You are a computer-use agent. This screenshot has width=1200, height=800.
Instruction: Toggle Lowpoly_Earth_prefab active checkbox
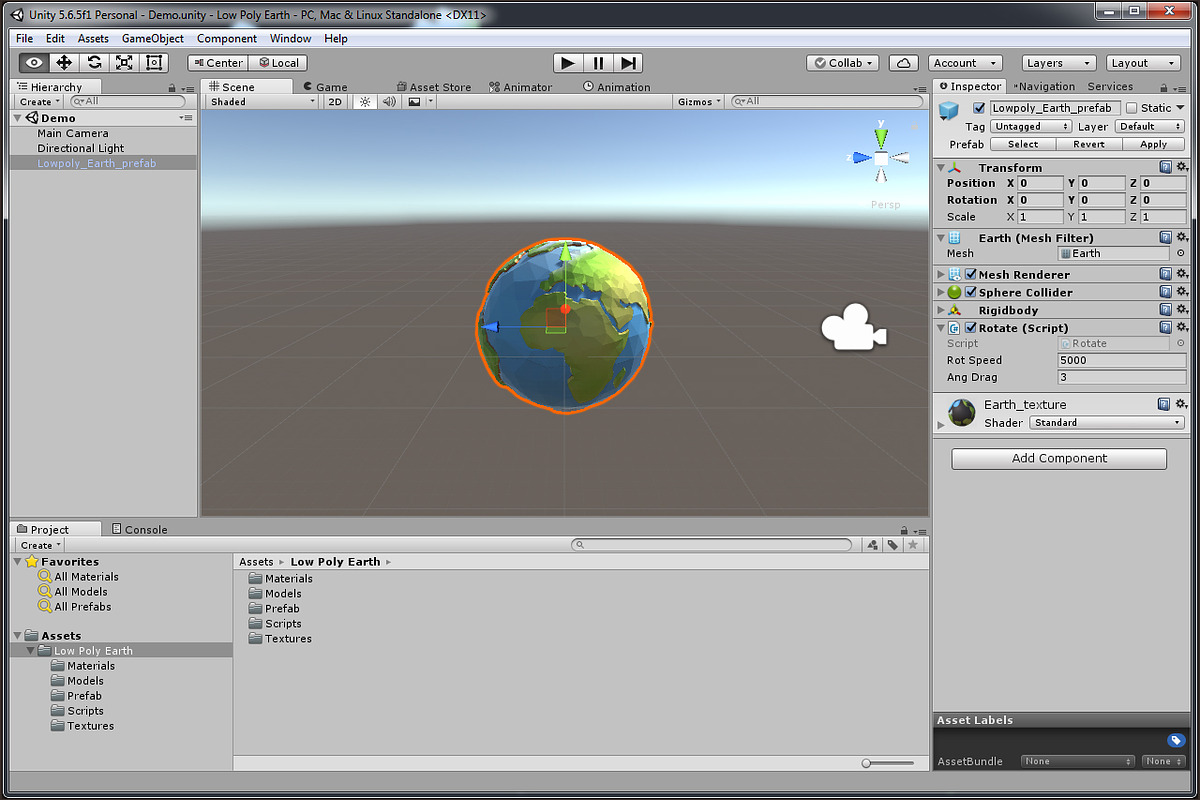tap(979, 108)
